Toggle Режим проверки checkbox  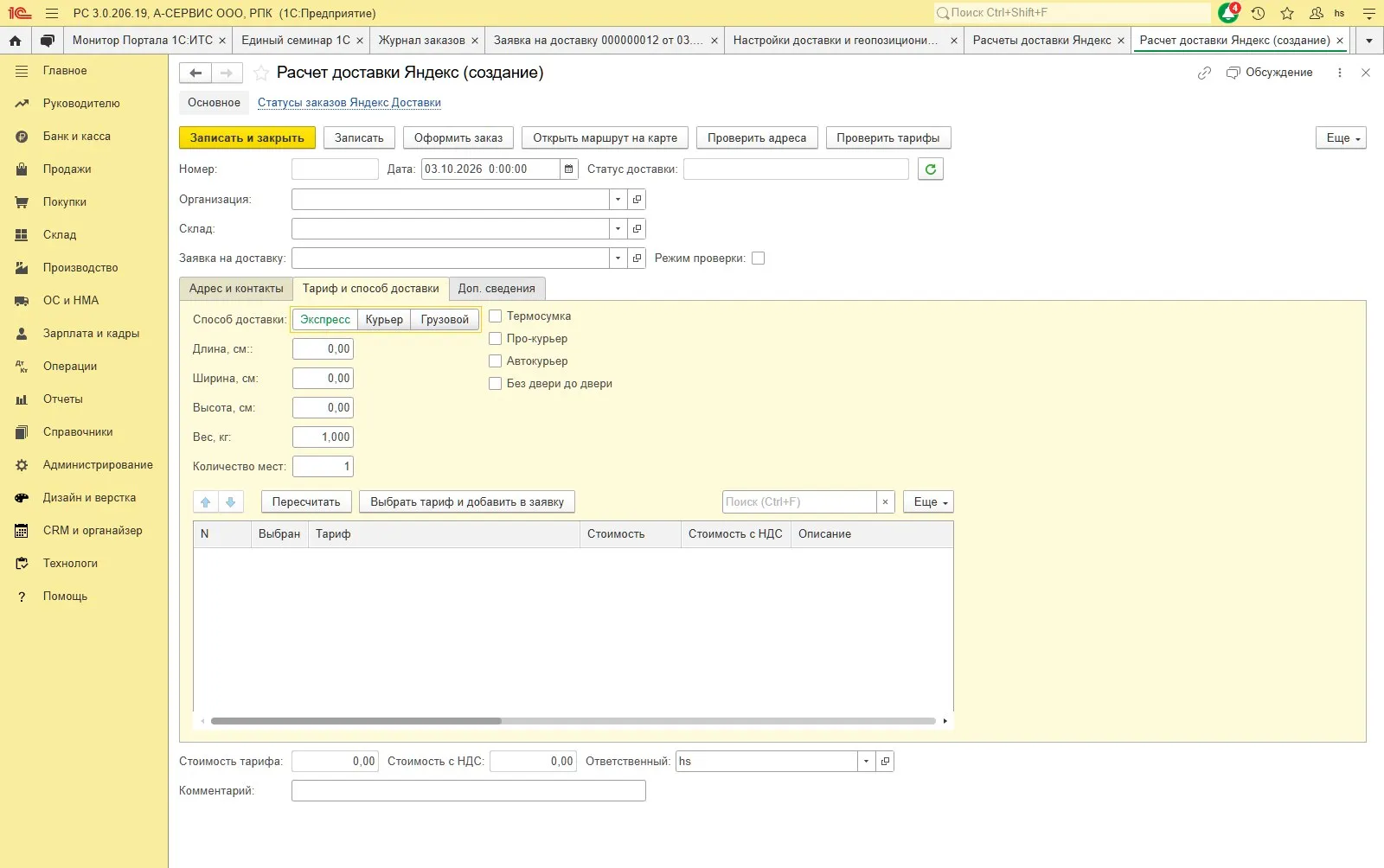point(759,258)
